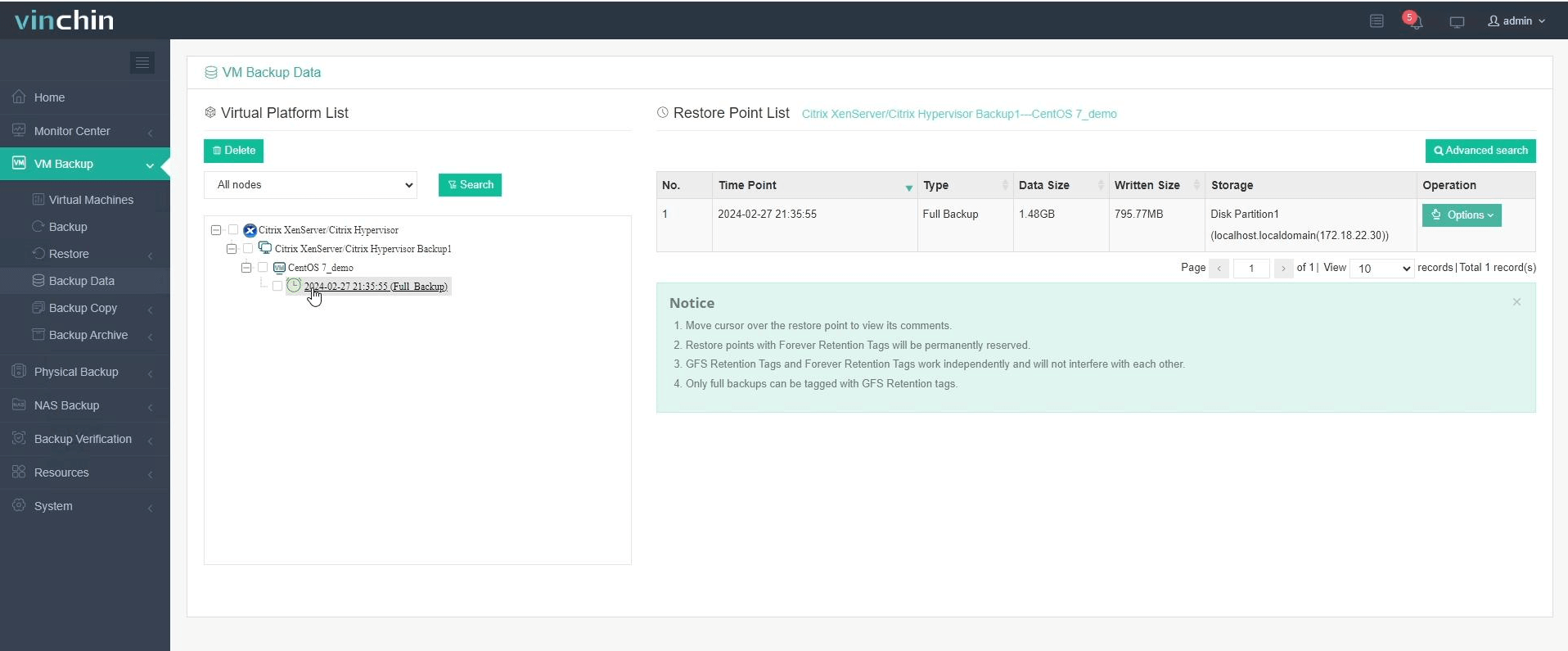Viewport: 1568px width, 651px height.
Task: Click the Vinchin logo
Action: point(64,20)
